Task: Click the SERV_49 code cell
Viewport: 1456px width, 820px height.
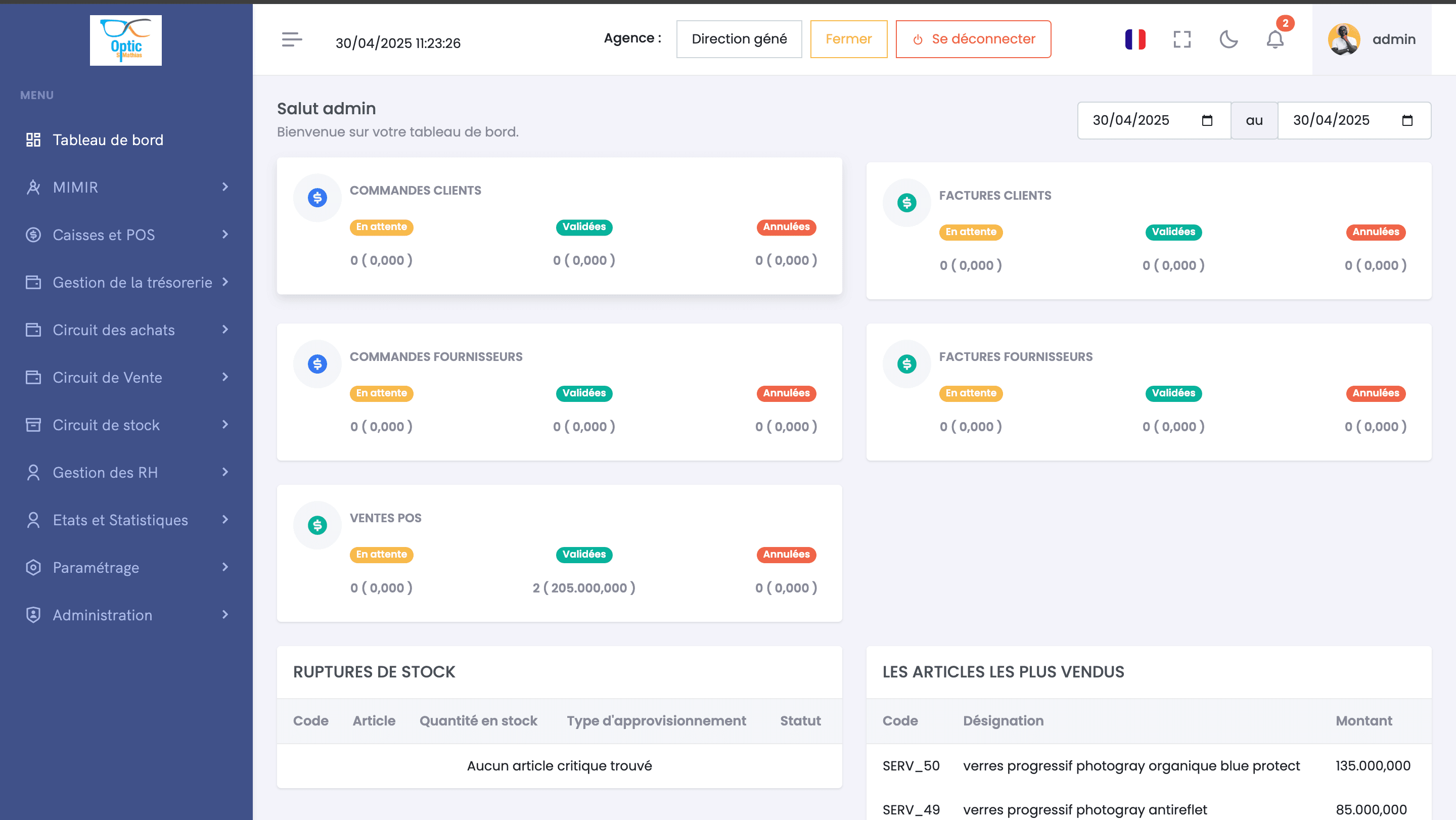Action: click(x=911, y=810)
